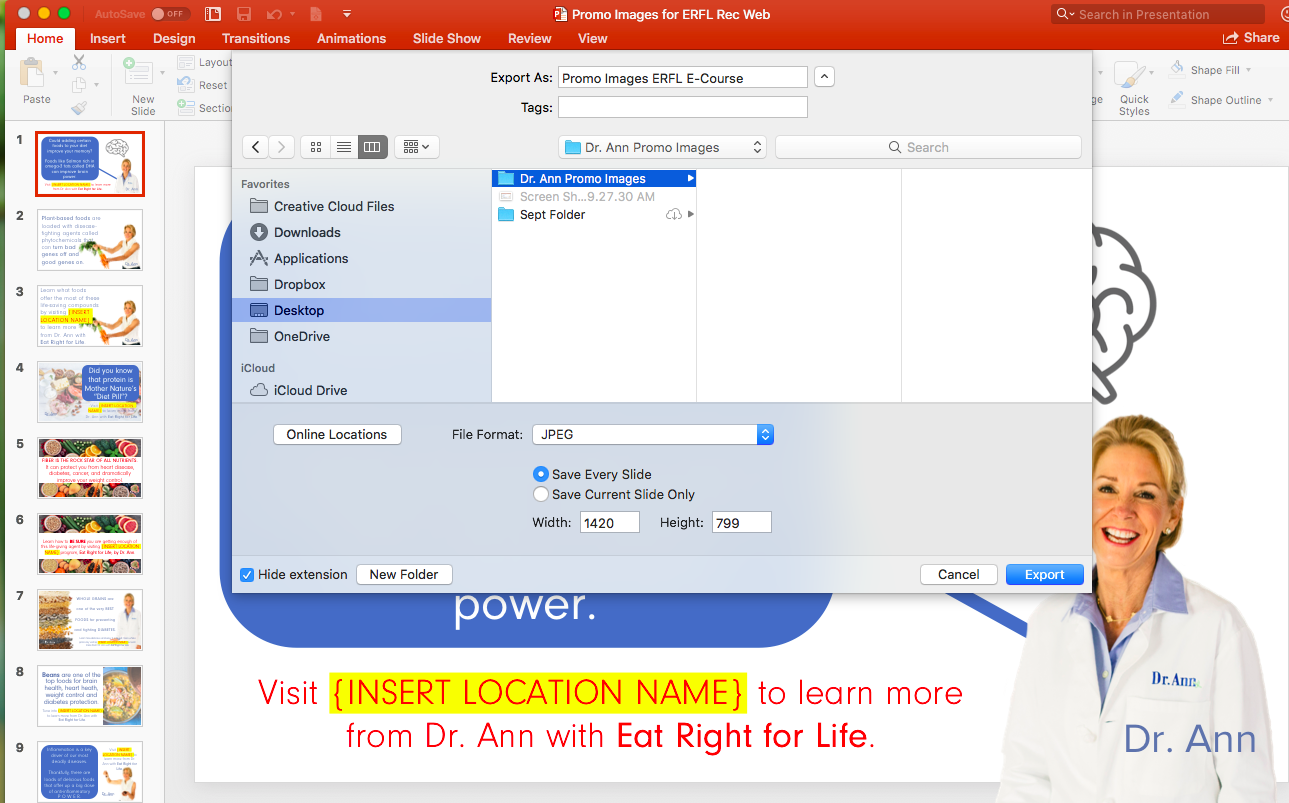Viewport: 1289px width, 803px height.
Task: Click the Paste clipboard icon
Action: (33, 73)
